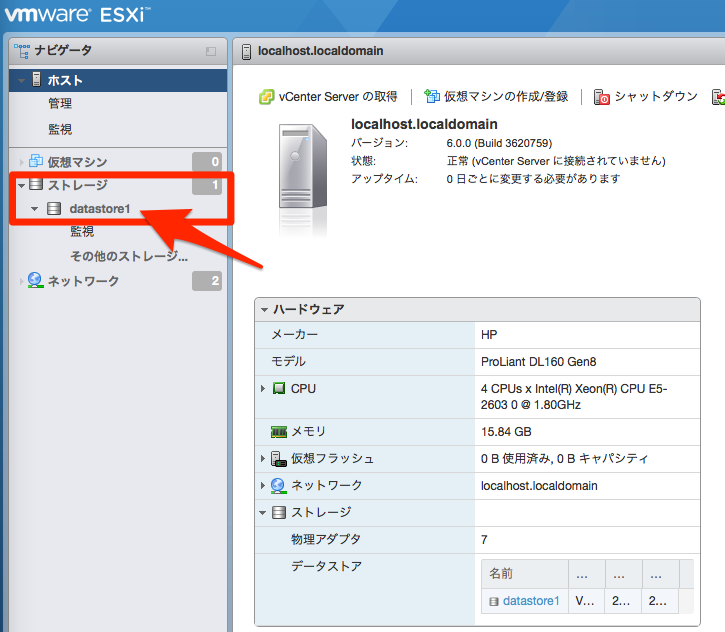725x632 pixels.
Task: Open ストレージ in the navigator
Action: pos(78,185)
